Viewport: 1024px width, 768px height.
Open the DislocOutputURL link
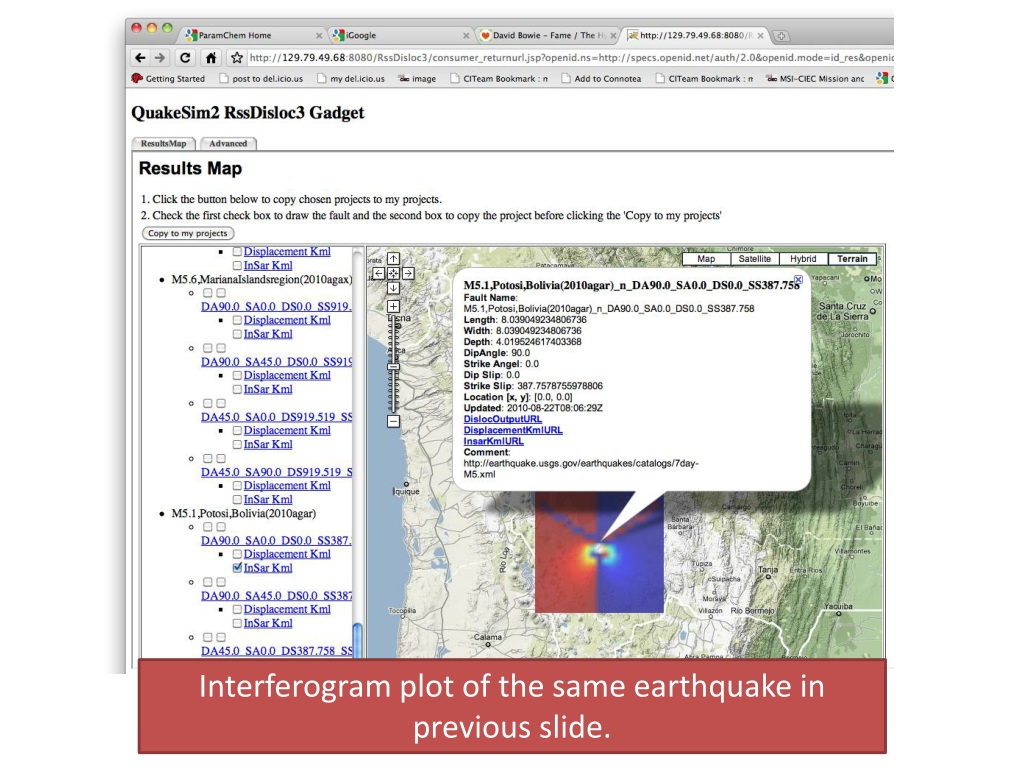tap(502, 419)
